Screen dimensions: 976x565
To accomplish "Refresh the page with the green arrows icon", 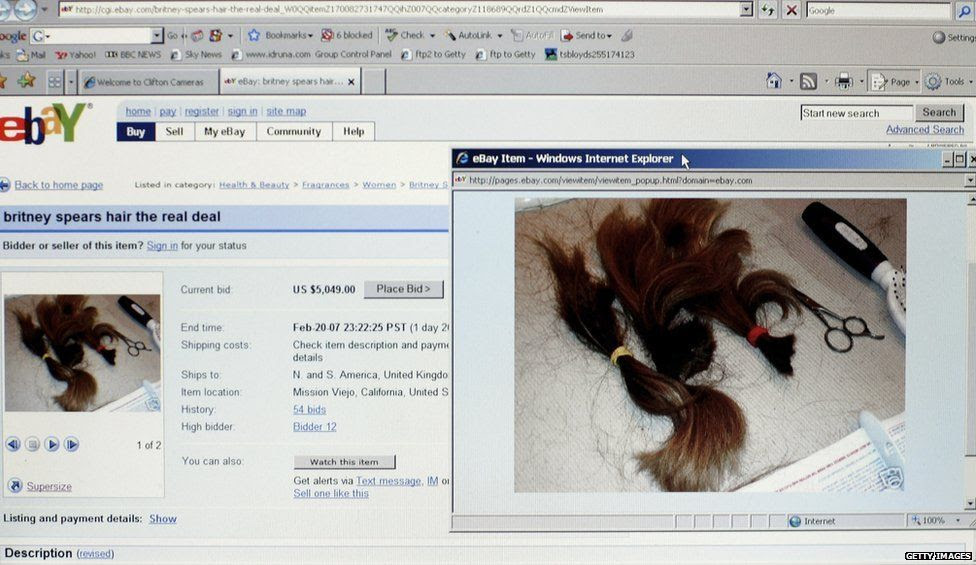I will (x=767, y=10).
